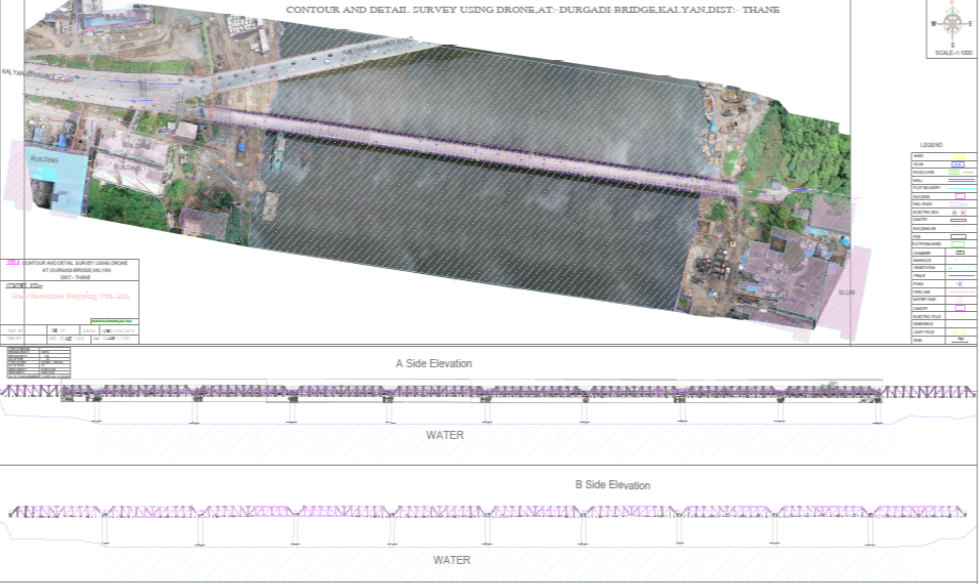Select the Water Tank symbol in the legend
The height and width of the screenshot is (584, 980).
pyautogui.click(x=958, y=299)
